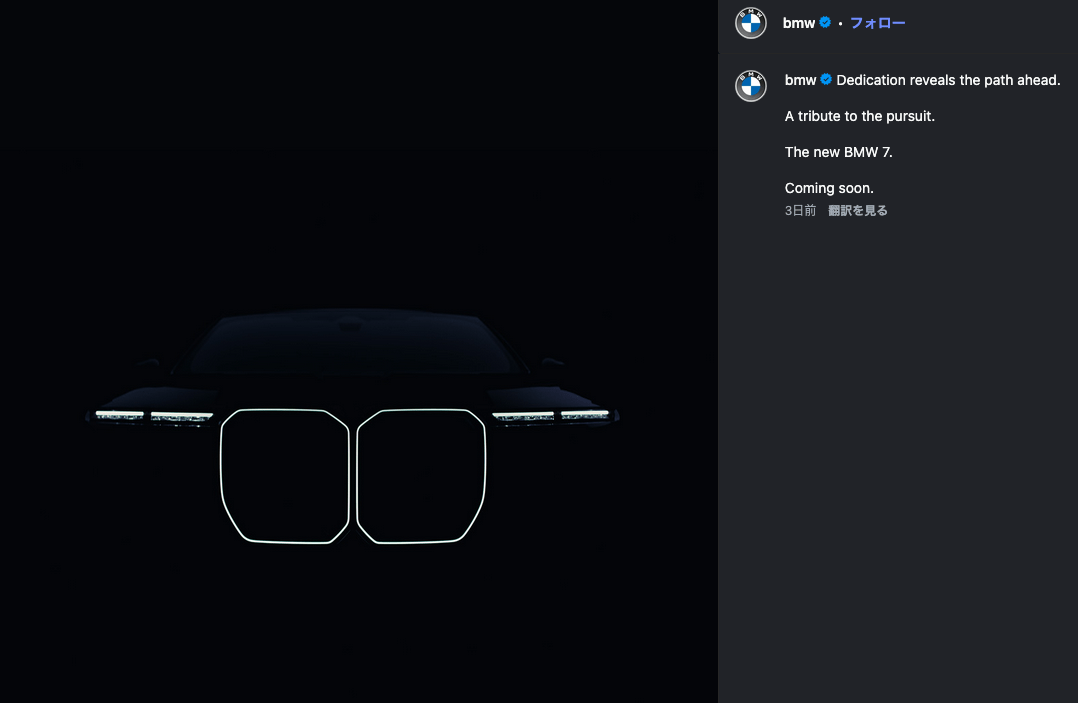The image size is (1078, 703).
Task: Click the right illuminated kidney grille outline
Action: (421, 476)
